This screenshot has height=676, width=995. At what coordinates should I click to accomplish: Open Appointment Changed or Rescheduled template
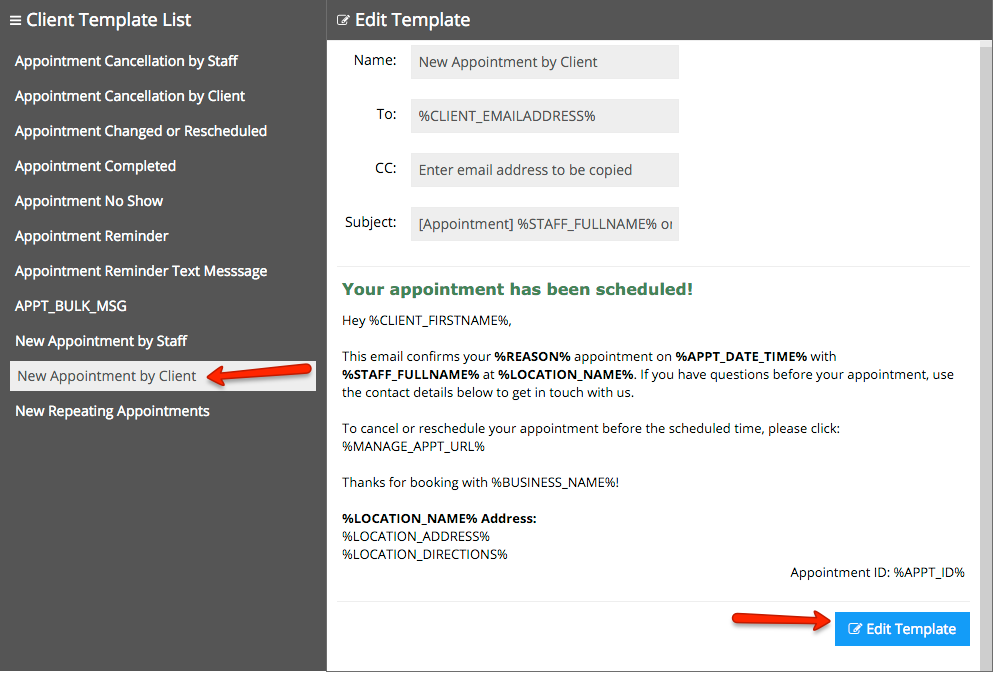pos(141,131)
